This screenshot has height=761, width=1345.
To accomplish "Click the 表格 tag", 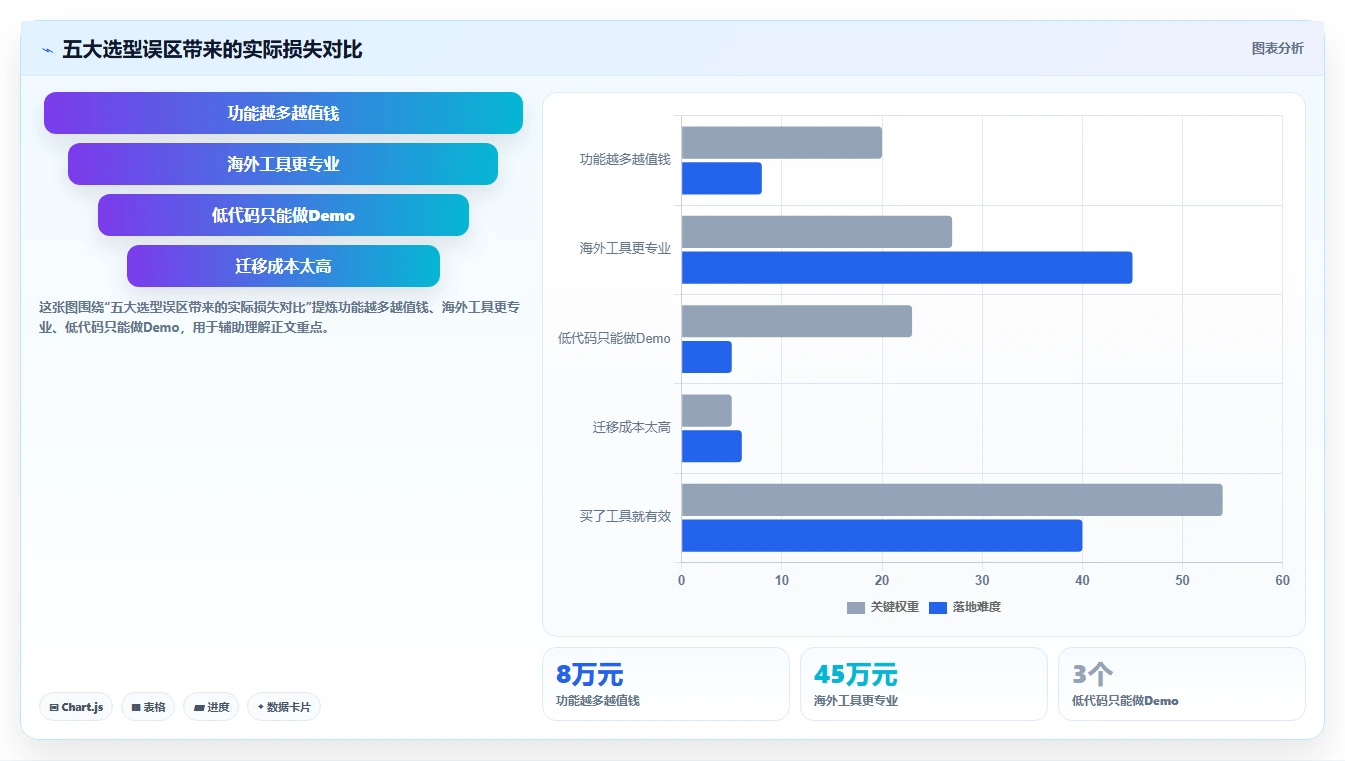I will [148, 707].
